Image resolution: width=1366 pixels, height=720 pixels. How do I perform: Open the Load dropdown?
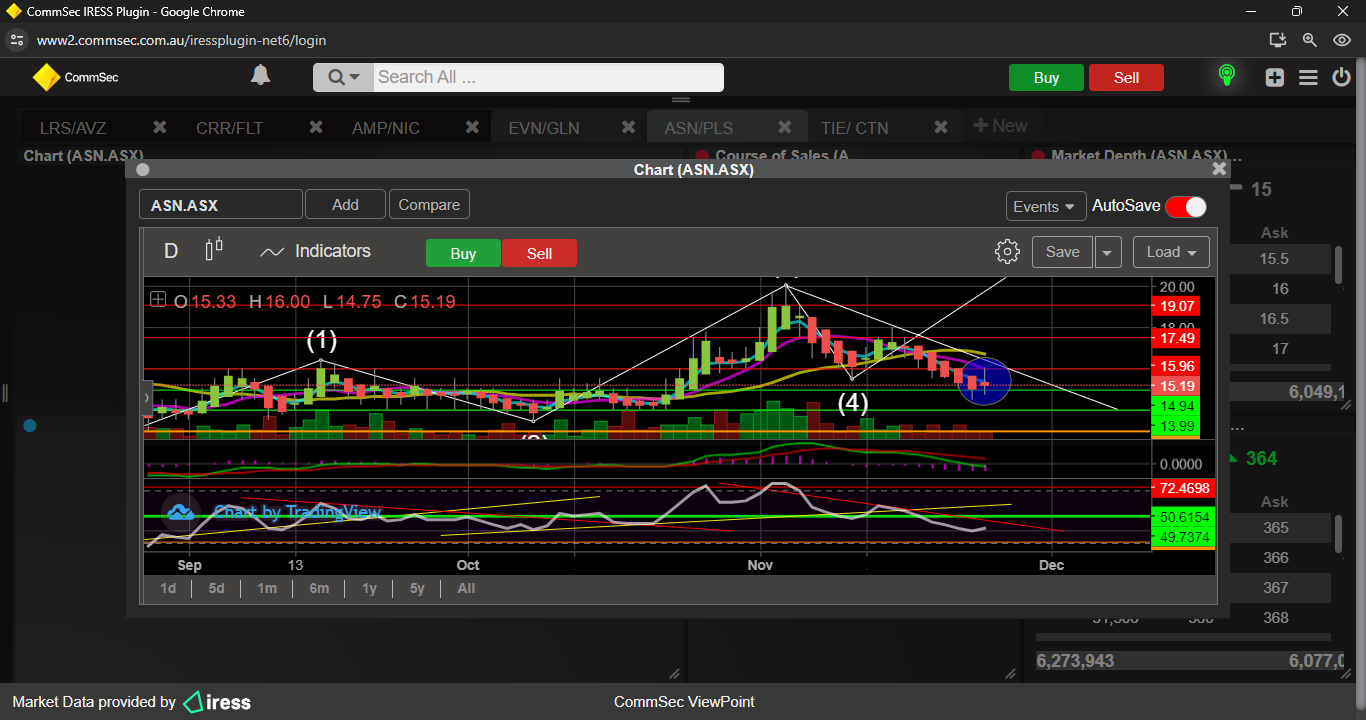click(x=1171, y=252)
